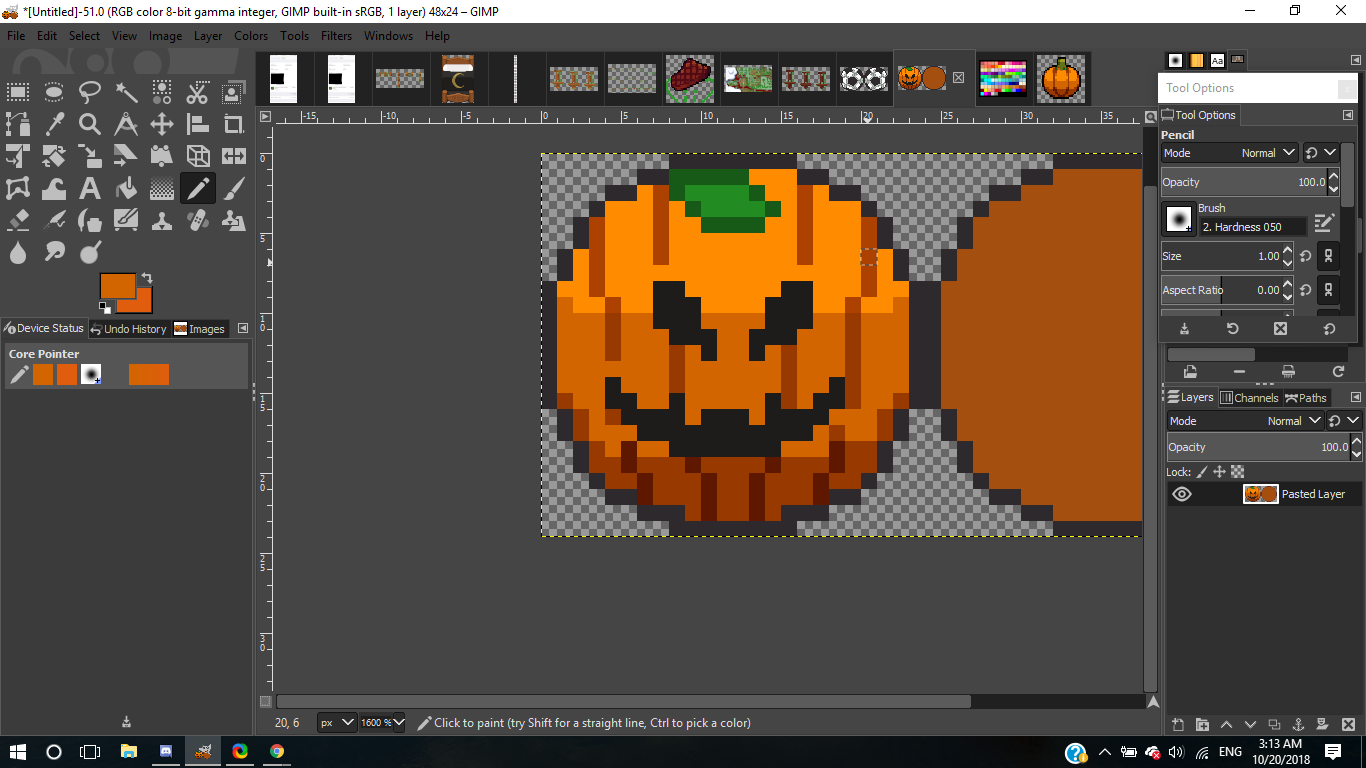1366x768 pixels.
Task: Toggle the lock alpha channel icon
Action: tap(1237, 472)
